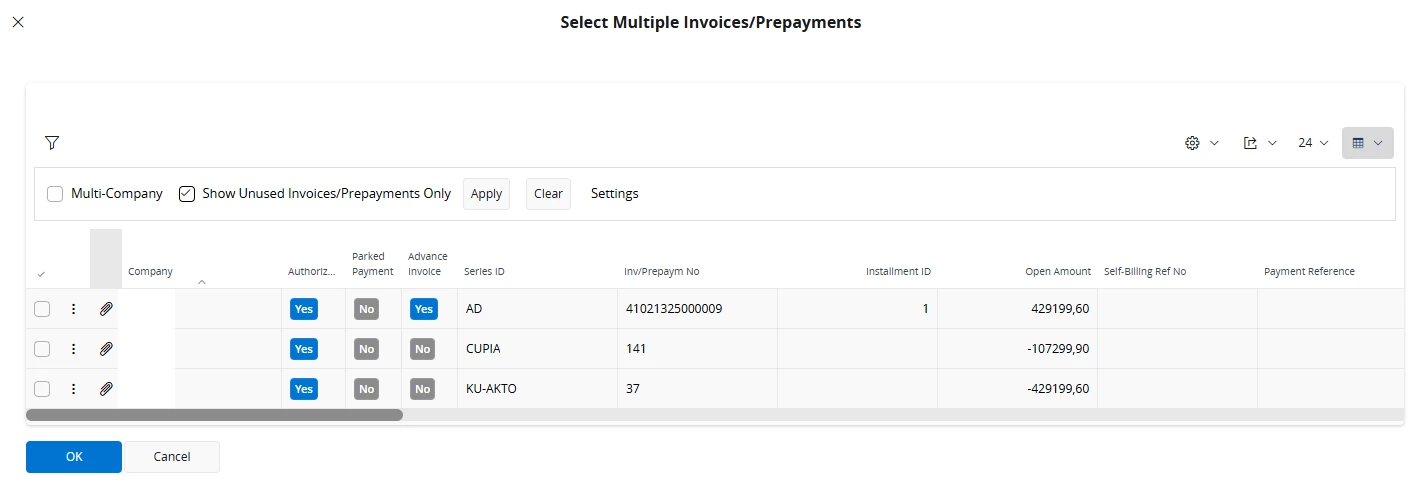Open the export dropdown

pyautogui.click(x=1260, y=143)
